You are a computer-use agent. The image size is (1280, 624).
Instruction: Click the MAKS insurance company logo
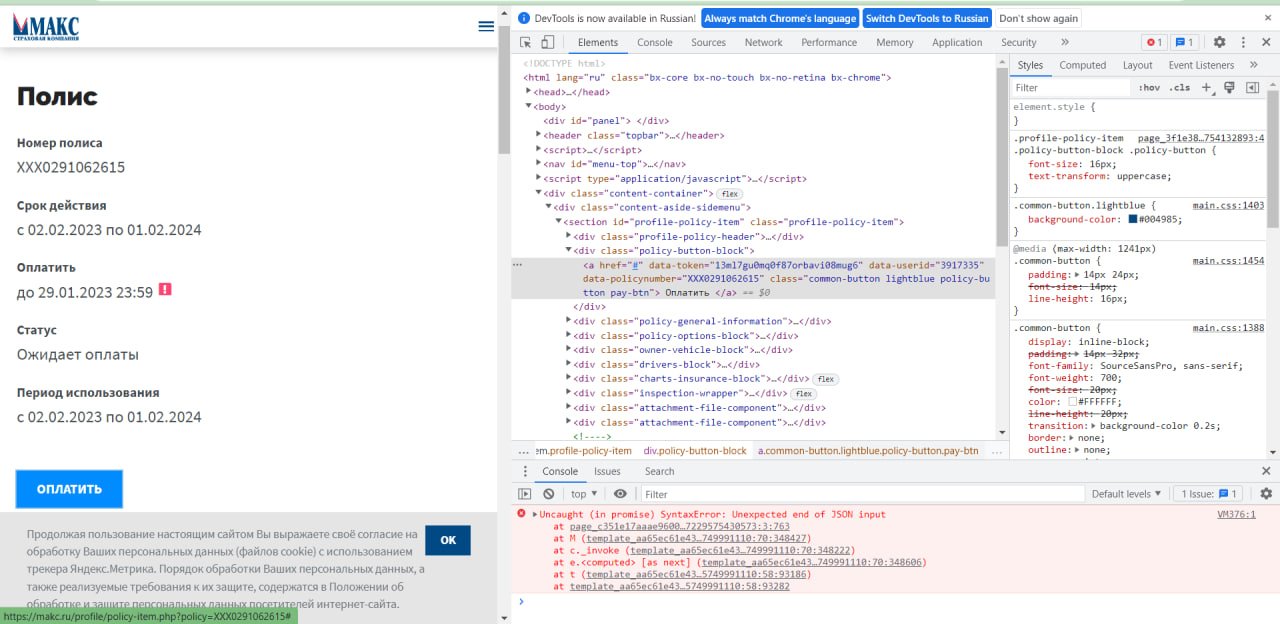coord(46,26)
